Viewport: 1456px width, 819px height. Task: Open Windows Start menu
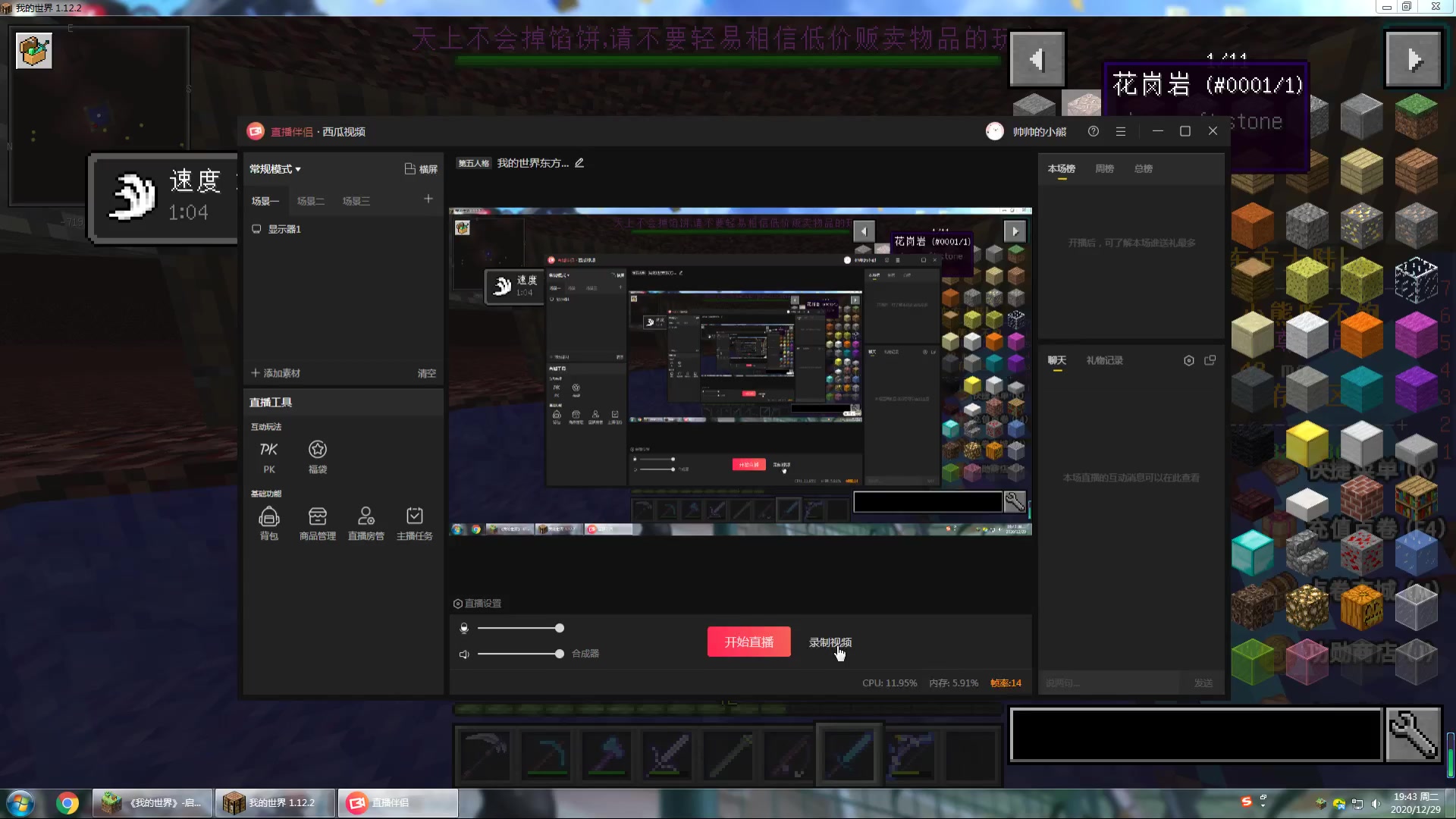pyautogui.click(x=20, y=803)
